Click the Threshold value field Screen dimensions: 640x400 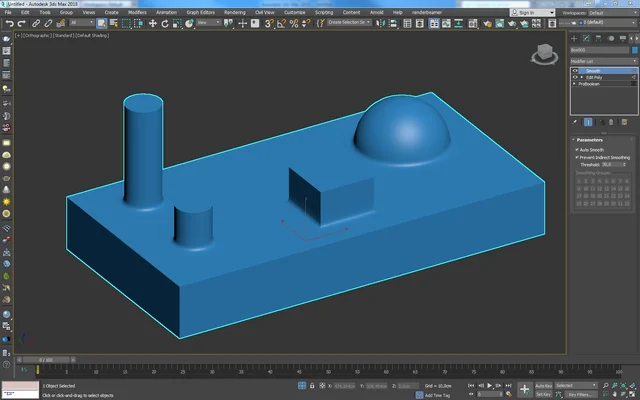[x=611, y=164]
